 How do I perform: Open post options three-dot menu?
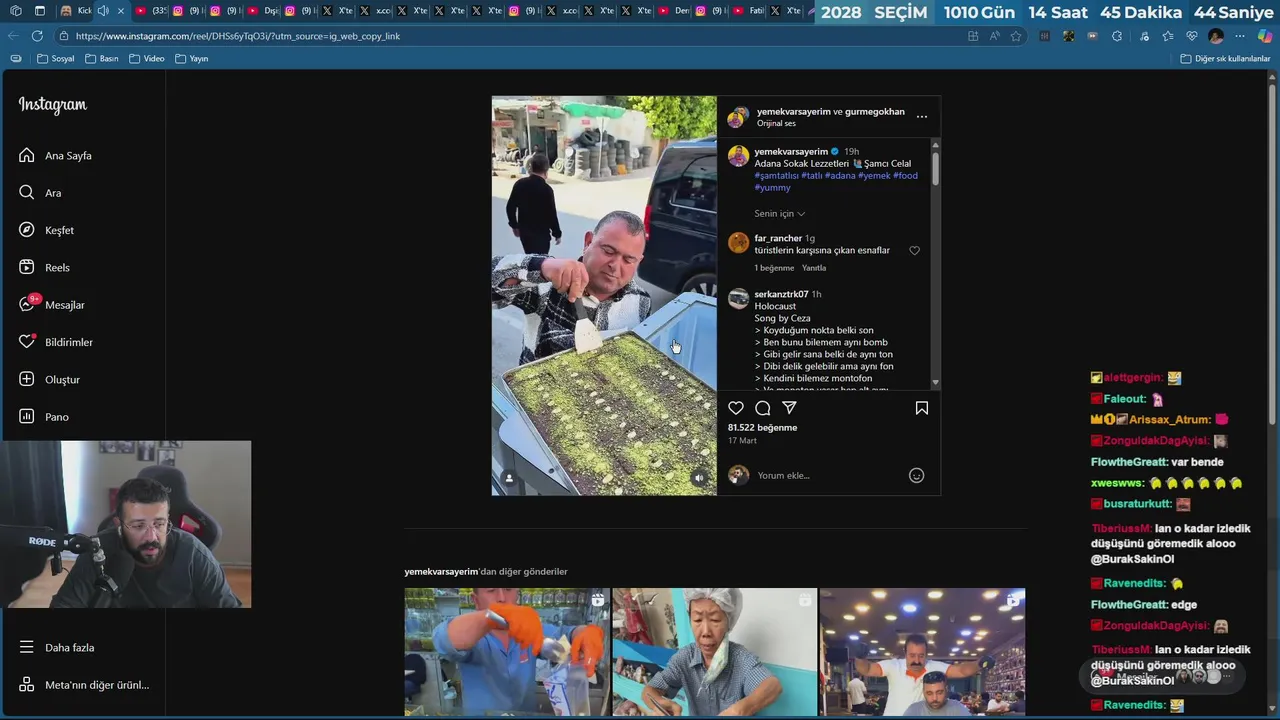[x=922, y=117]
